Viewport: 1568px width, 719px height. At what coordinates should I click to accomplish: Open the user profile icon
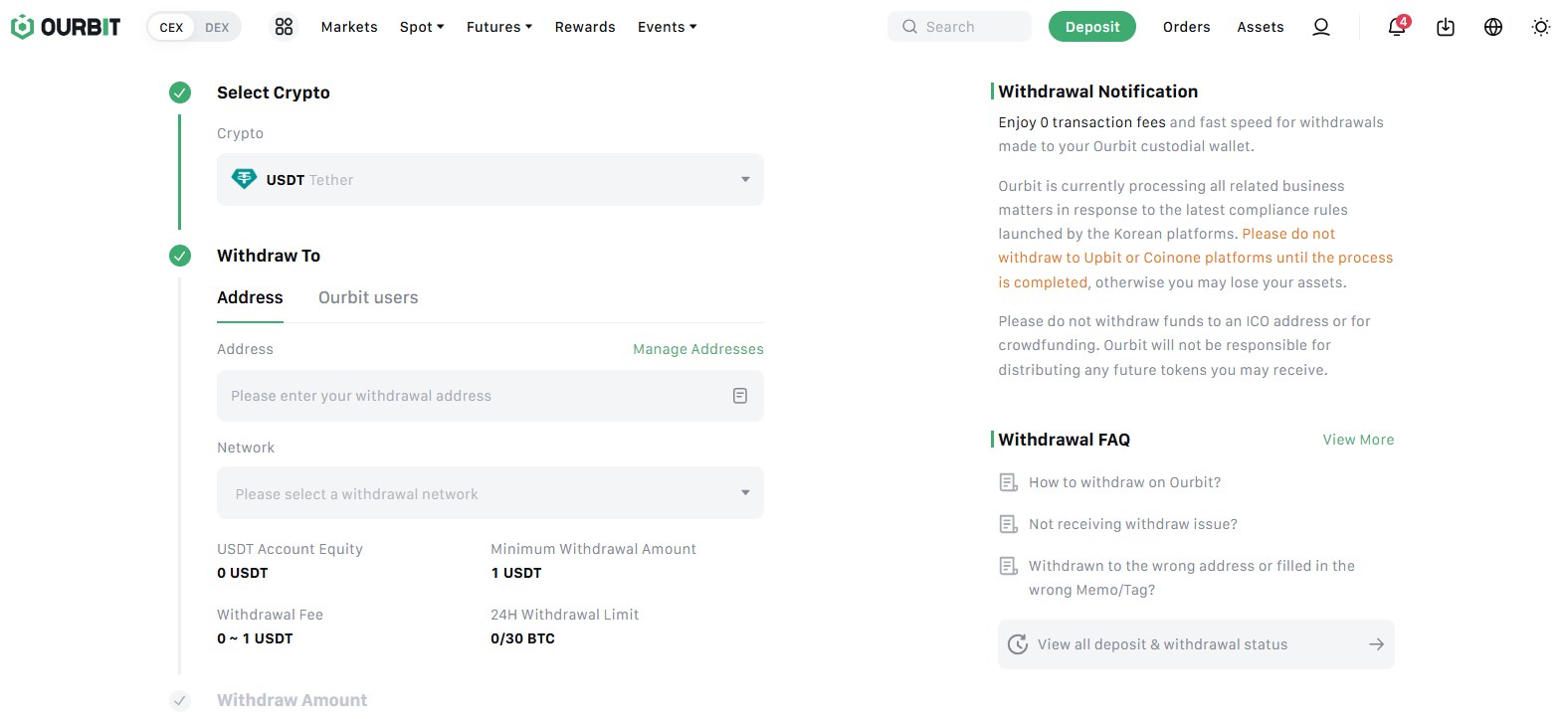1321,27
